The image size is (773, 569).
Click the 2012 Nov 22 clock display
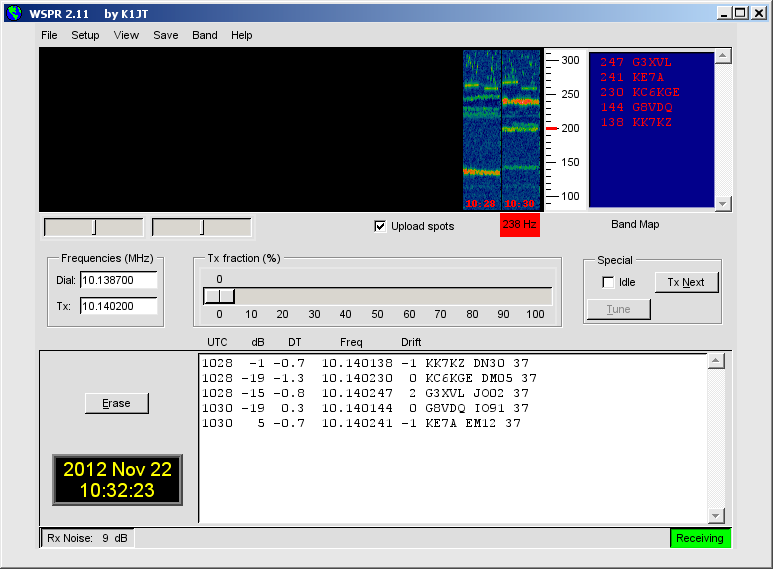coord(117,480)
